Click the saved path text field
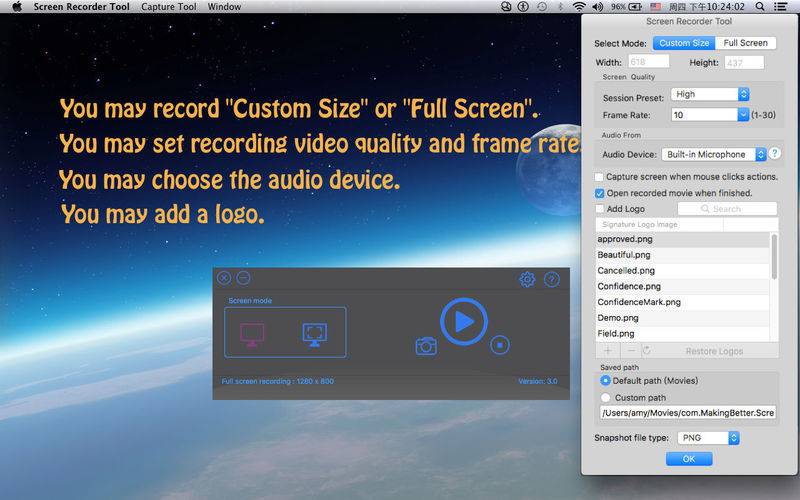Screen dimensions: 800x500 (688, 413)
